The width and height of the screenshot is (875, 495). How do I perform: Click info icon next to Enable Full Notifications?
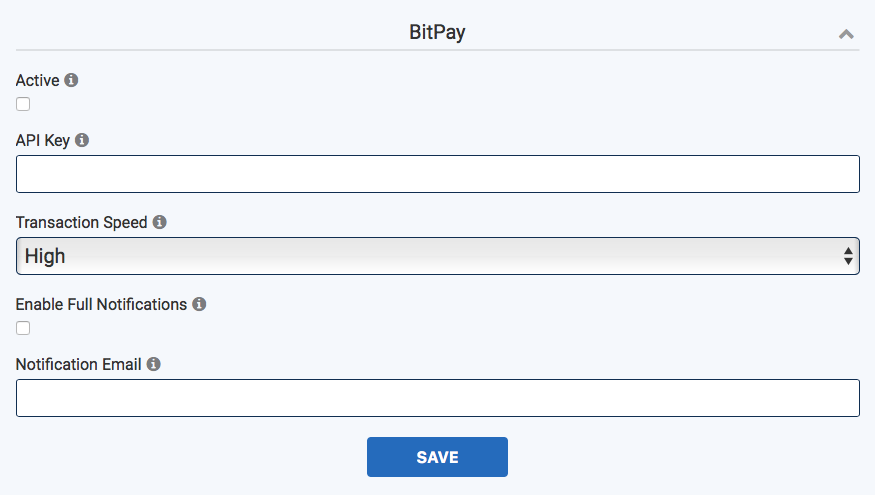(x=199, y=304)
